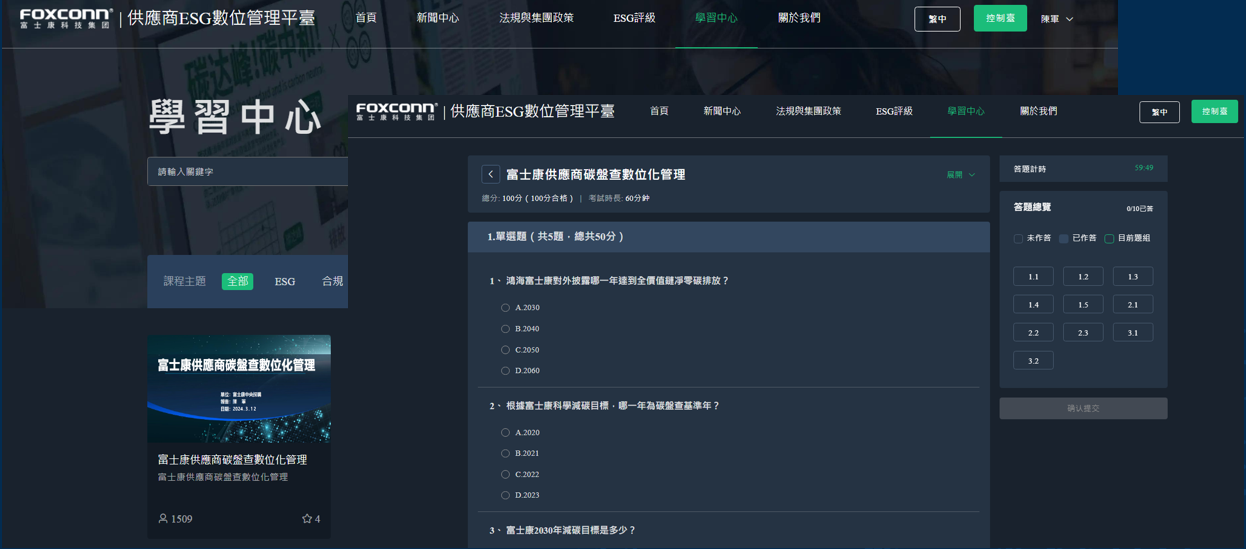Choose option B.2040 for question 1

click(505, 329)
